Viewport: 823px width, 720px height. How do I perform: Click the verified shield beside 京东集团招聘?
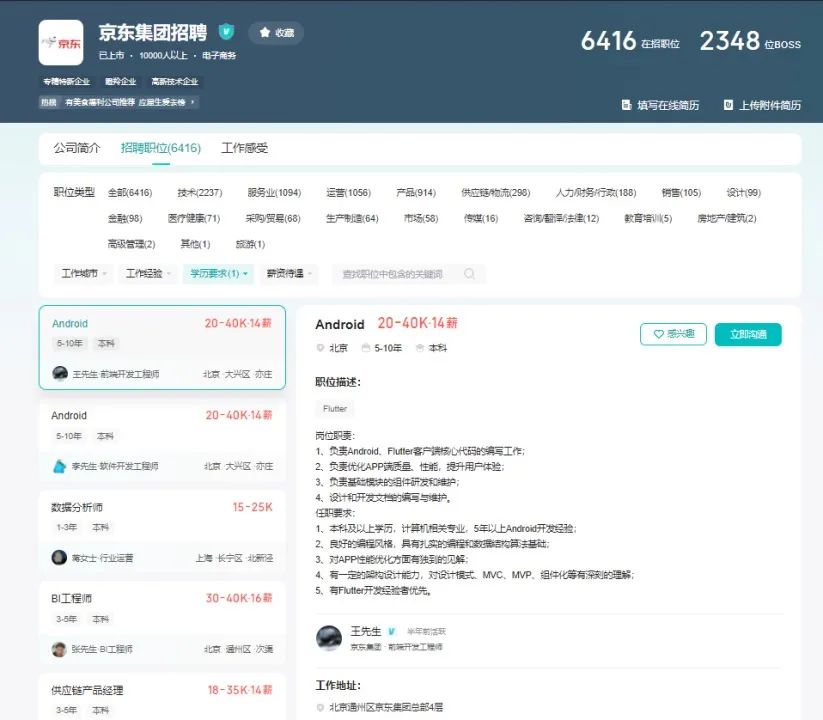(226, 32)
